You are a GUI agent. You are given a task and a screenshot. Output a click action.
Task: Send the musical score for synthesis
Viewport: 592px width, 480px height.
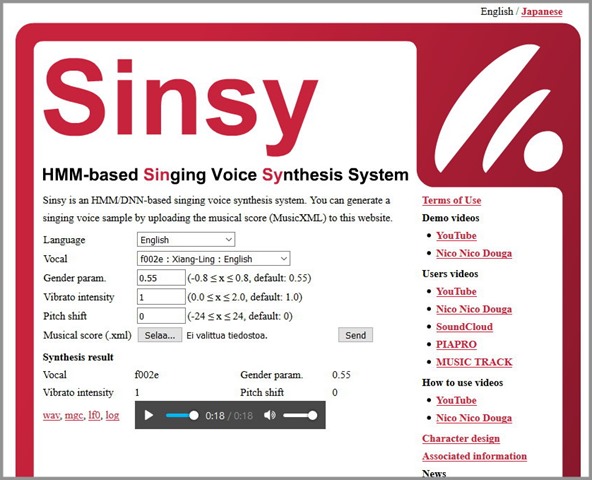click(355, 335)
